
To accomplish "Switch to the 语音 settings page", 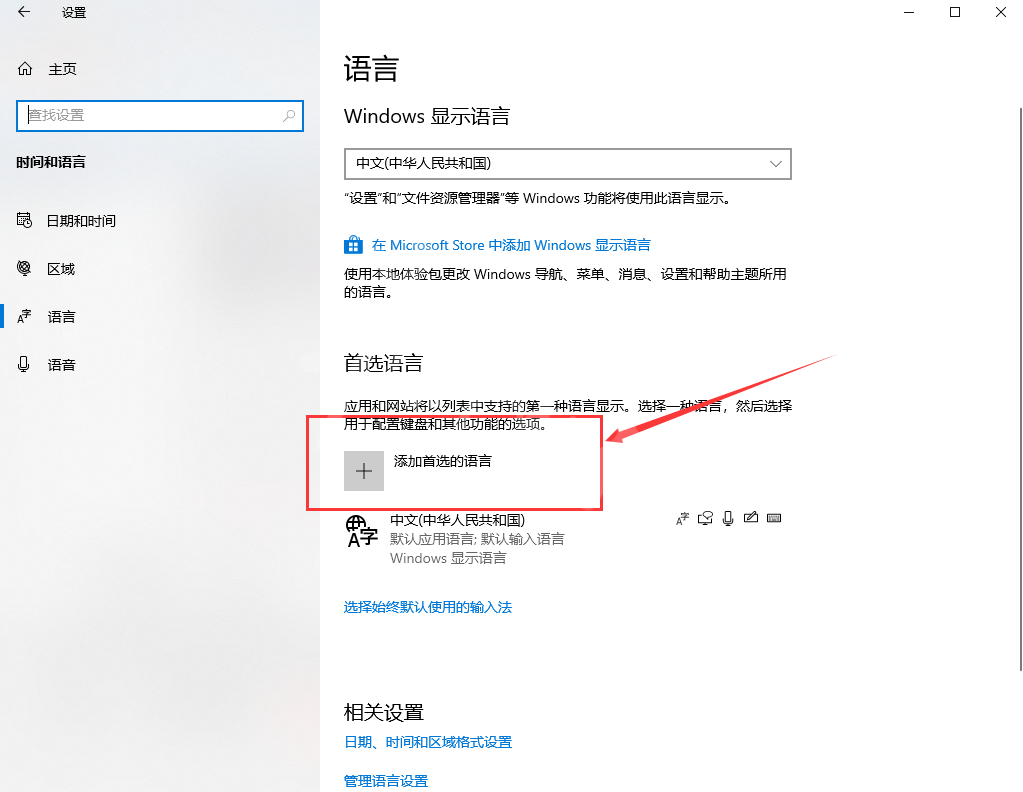I will (x=61, y=365).
